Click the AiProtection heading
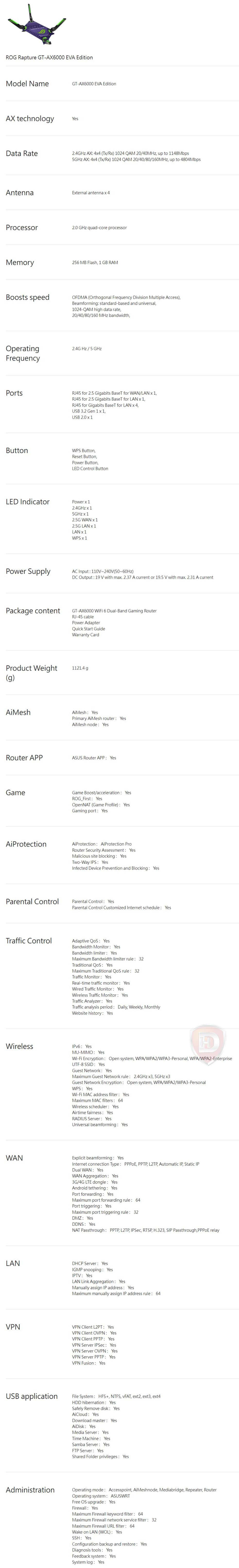 point(26,844)
